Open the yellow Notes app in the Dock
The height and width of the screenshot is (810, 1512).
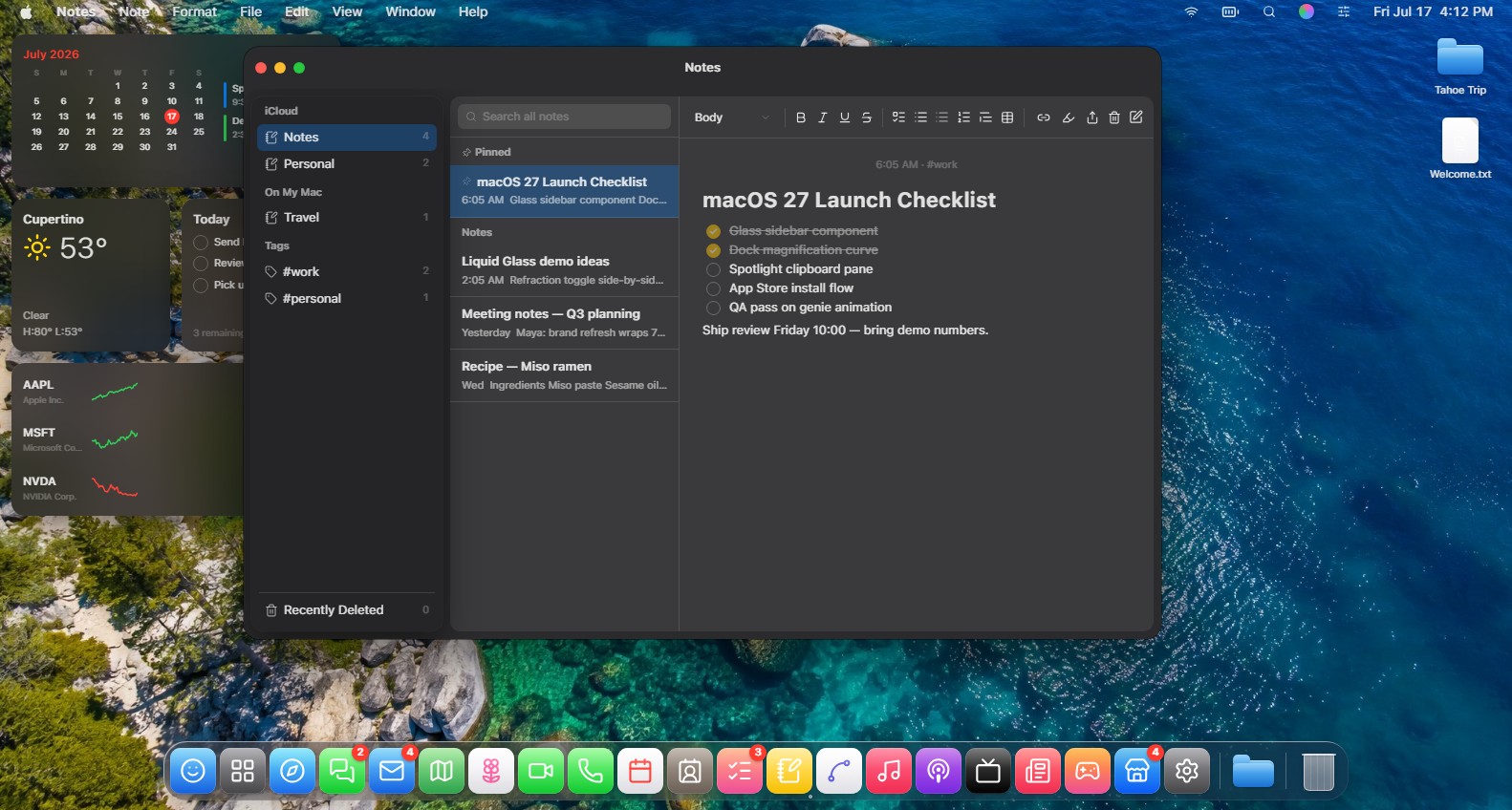pyautogui.click(x=789, y=771)
